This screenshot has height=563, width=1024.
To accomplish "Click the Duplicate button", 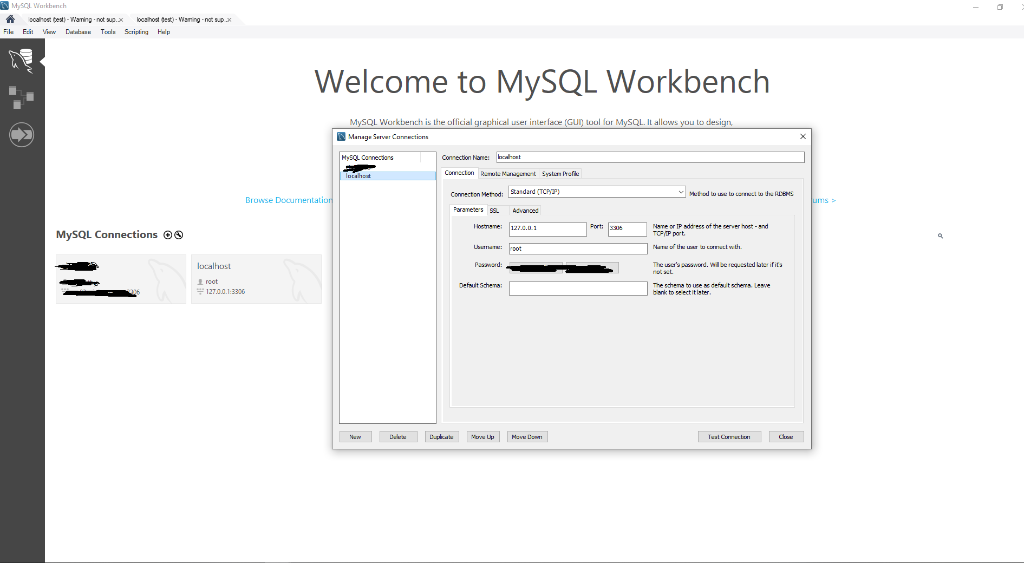I will point(441,437).
